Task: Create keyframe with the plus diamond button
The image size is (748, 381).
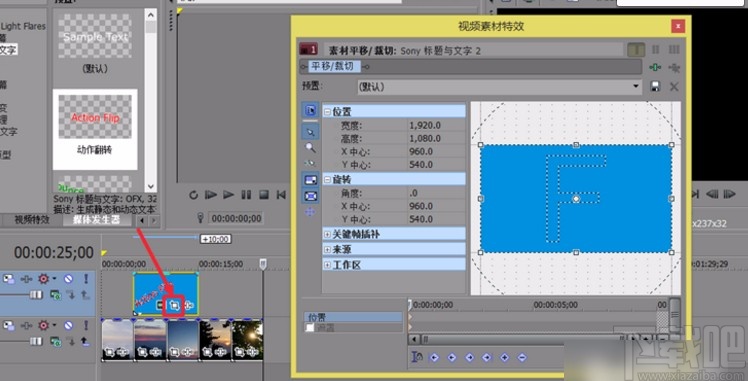Action: (x=504, y=357)
